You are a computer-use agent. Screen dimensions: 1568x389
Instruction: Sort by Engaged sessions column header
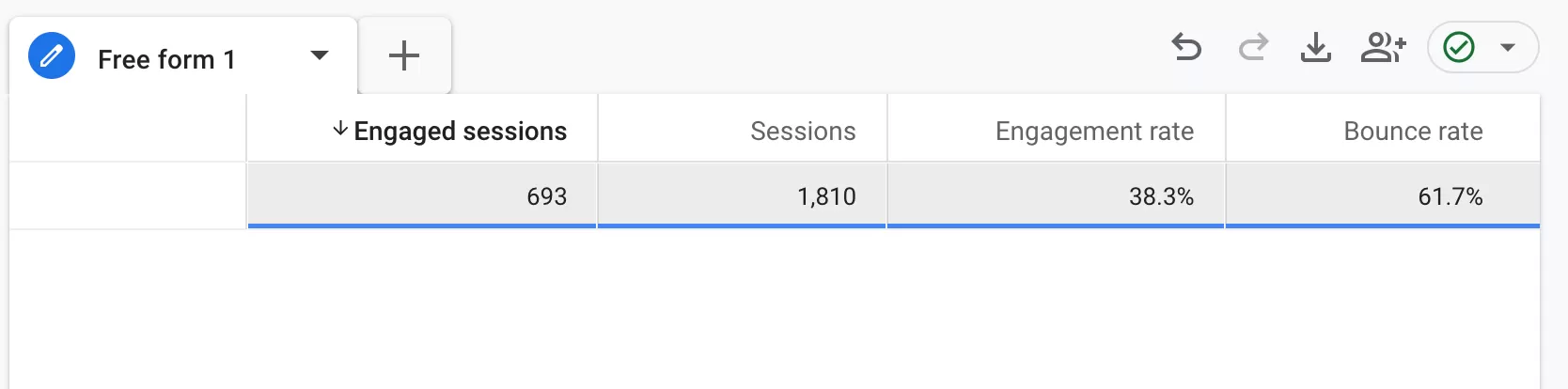point(461,131)
